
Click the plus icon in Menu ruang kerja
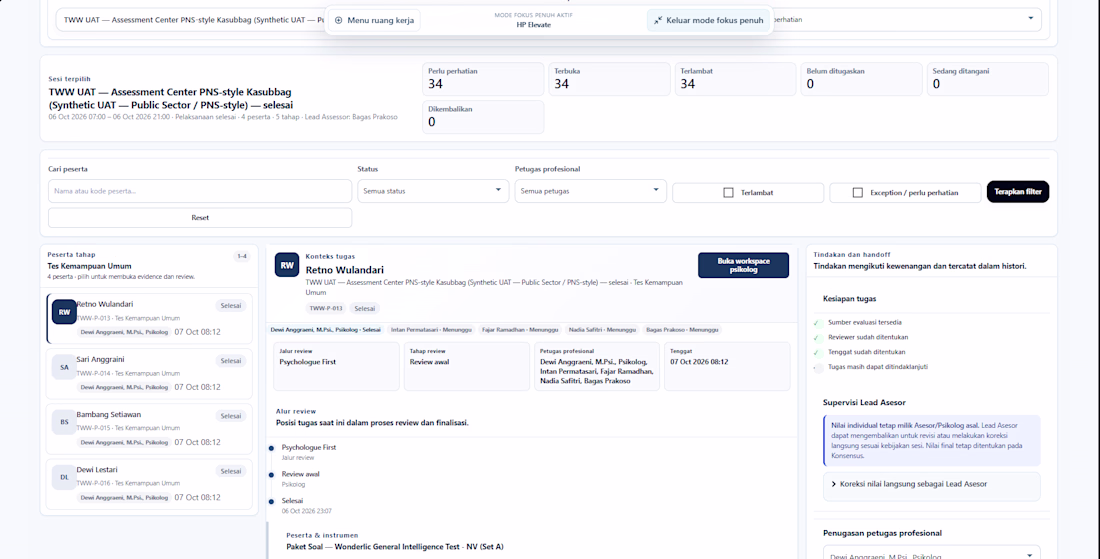339,20
